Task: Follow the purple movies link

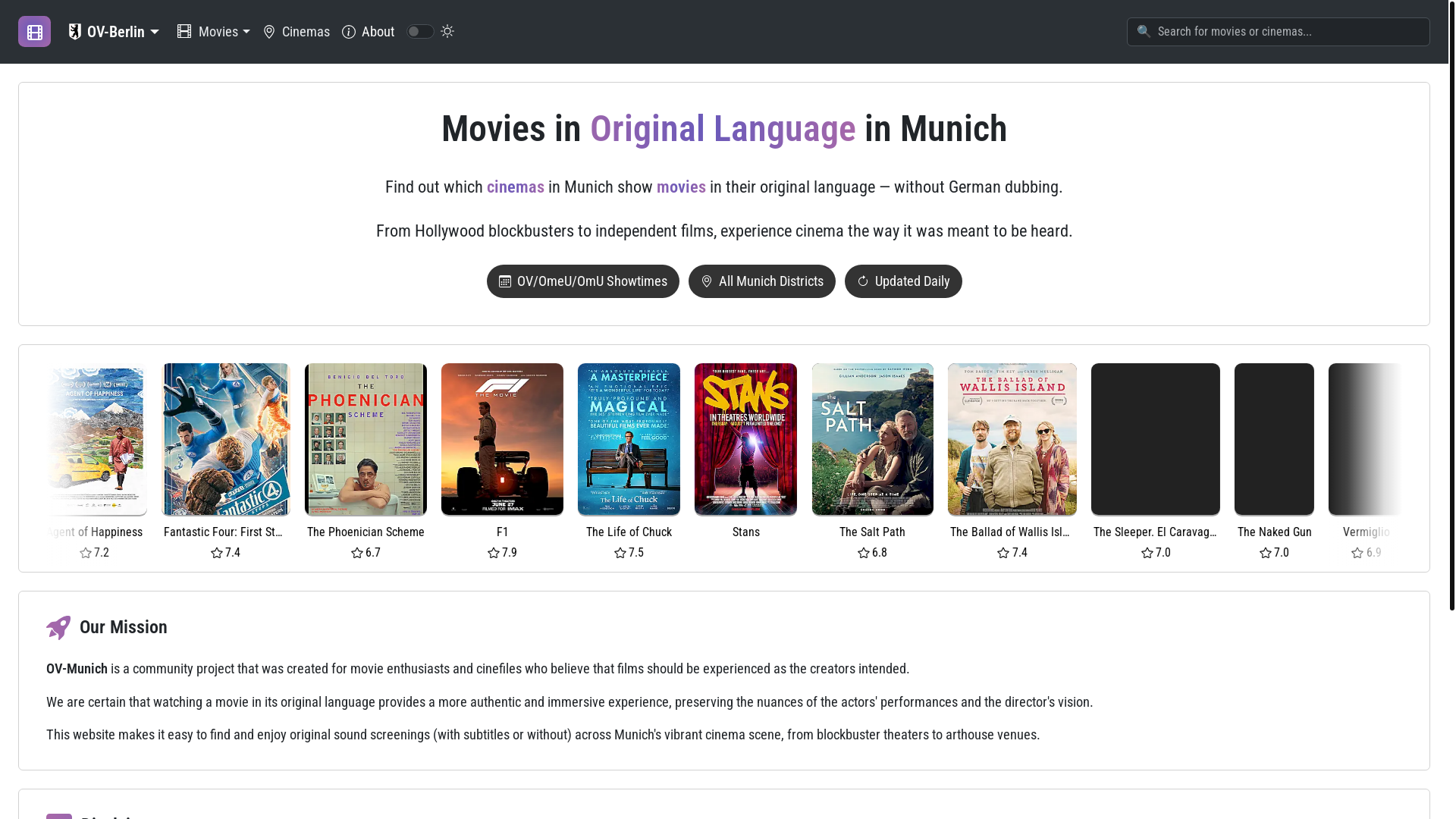Action: tap(681, 187)
